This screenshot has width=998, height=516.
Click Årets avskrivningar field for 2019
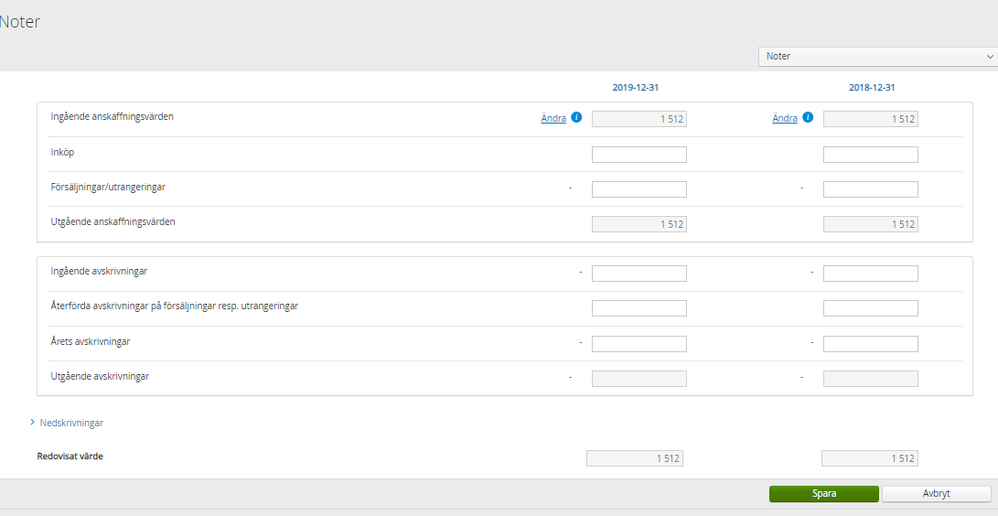(639, 344)
